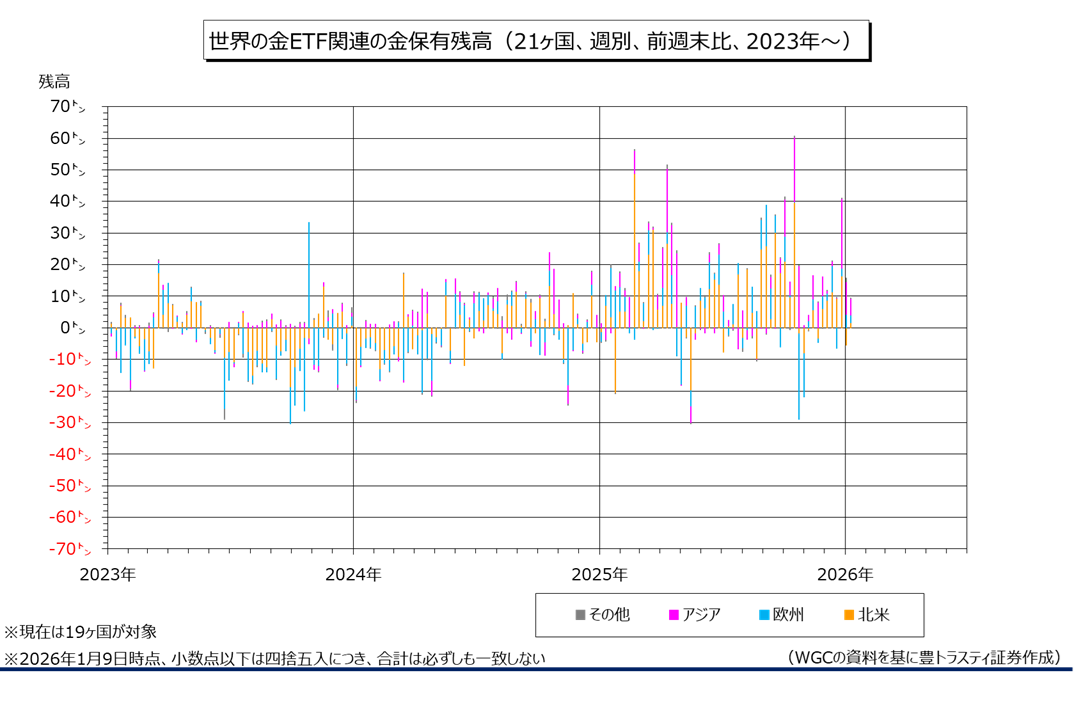Click the red -70トン y-axis label
Viewport: 1074px width, 707px height.
pos(61,549)
